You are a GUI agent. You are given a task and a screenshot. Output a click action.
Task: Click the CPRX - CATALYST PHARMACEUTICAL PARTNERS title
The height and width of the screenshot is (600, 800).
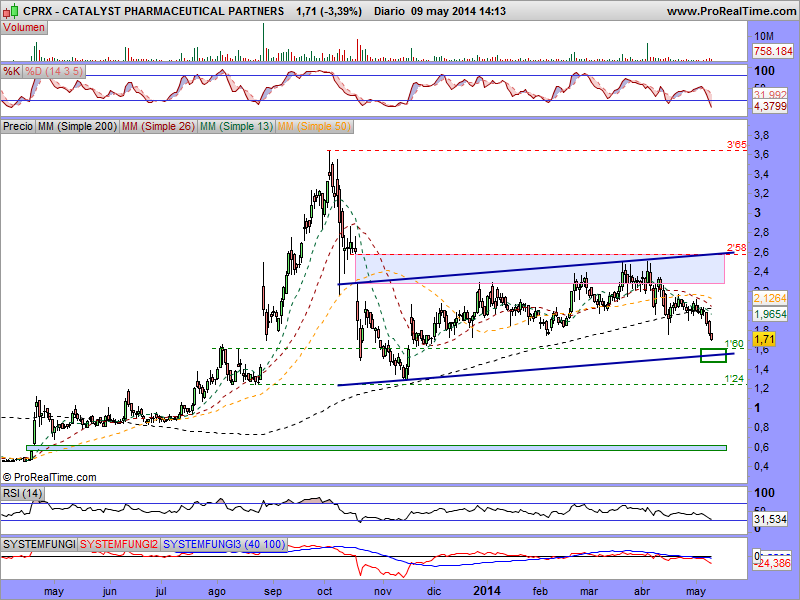[x=154, y=11]
